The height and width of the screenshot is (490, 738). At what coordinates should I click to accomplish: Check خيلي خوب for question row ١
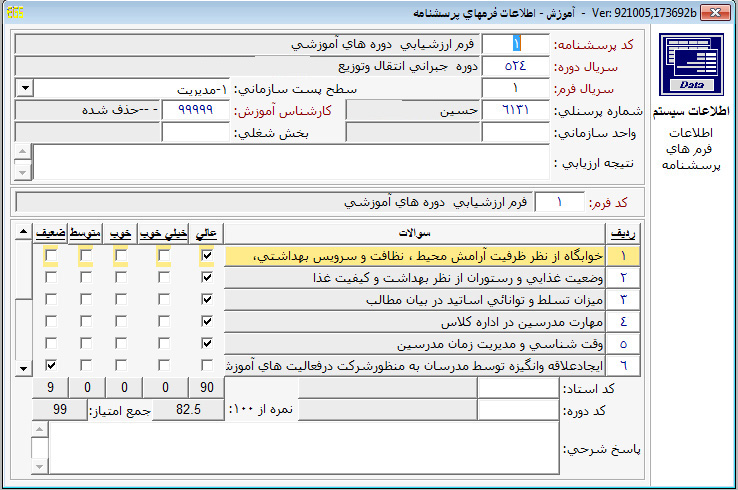tap(164, 256)
